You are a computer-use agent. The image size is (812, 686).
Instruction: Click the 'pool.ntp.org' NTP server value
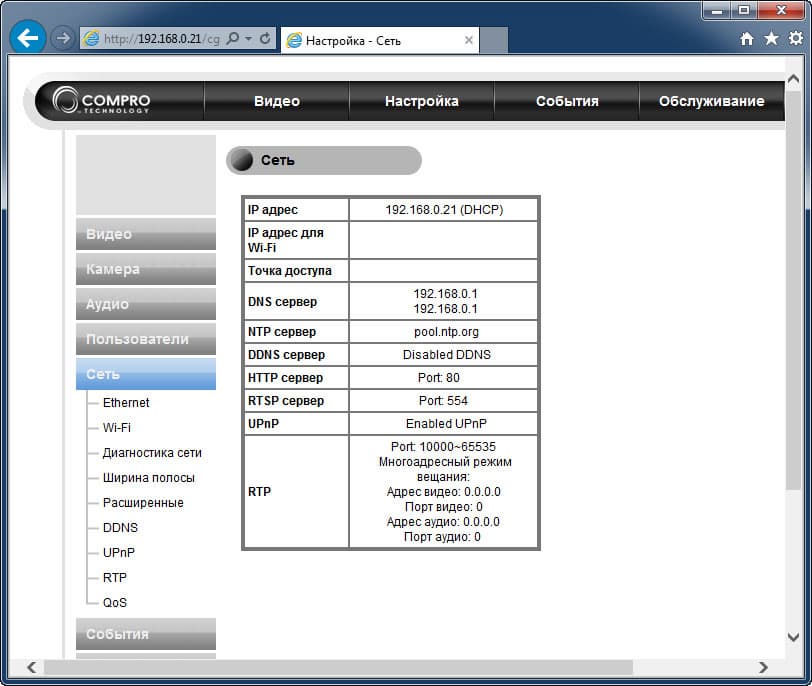point(446,332)
